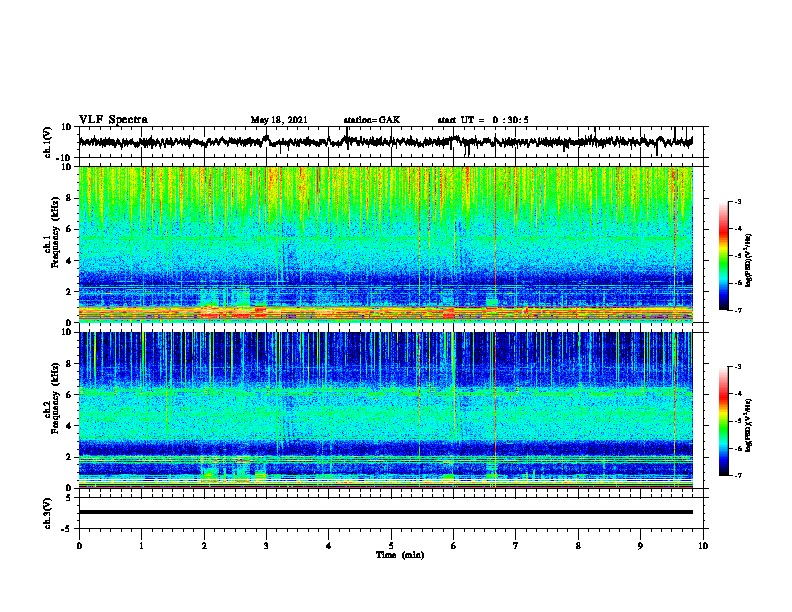Image resolution: width=792 pixels, height=612 pixels.
Task: Click time axis tick label "9"
Action: pos(640,546)
